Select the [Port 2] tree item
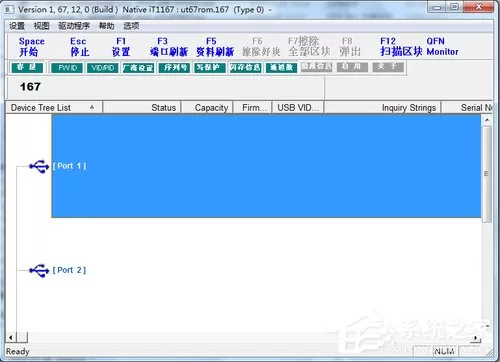The height and width of the screenshot is (362, 500). [x=69, y=270]
